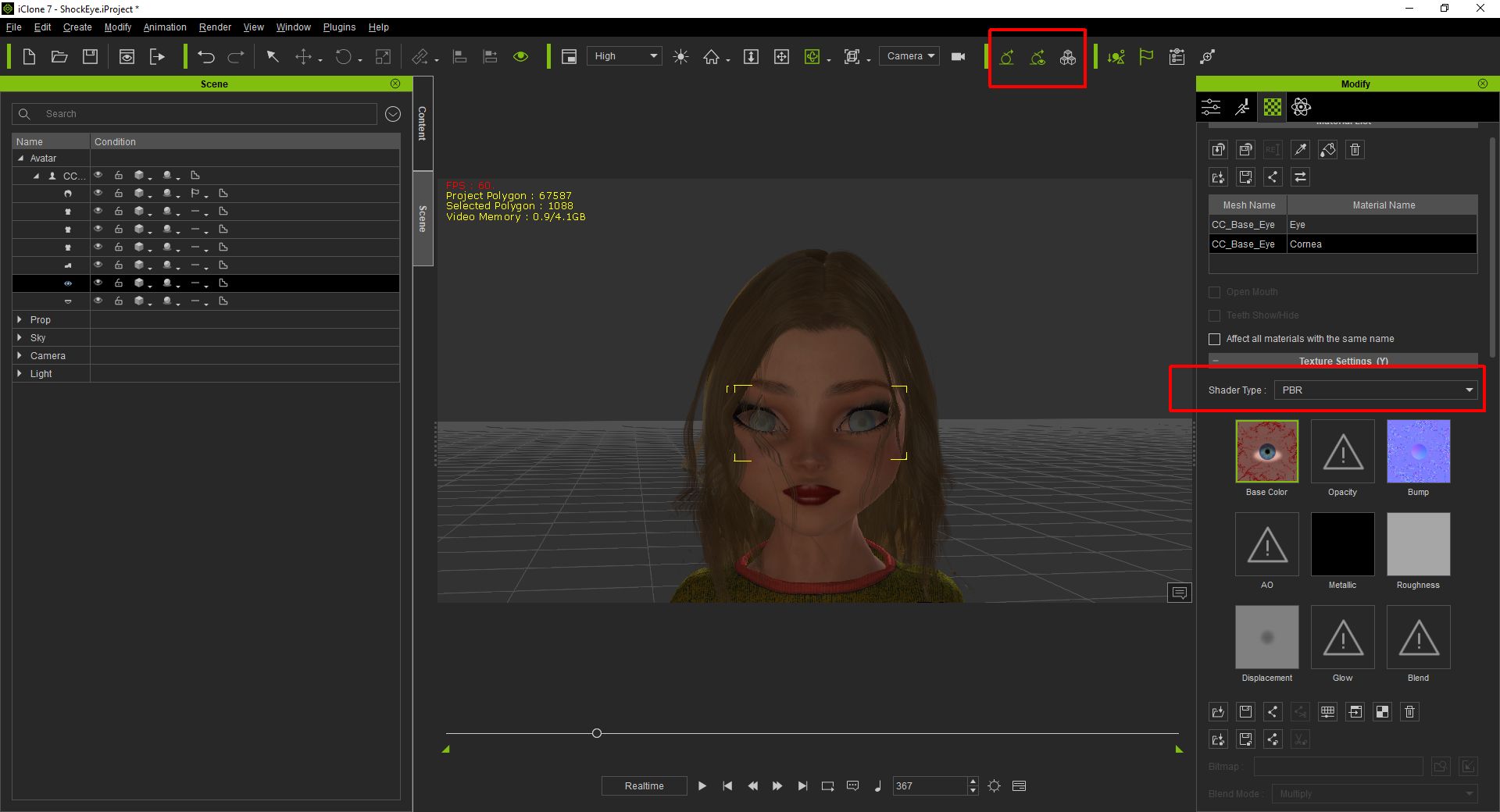Click the Play button
The image size is (1500, 812).
click(702, 785)
